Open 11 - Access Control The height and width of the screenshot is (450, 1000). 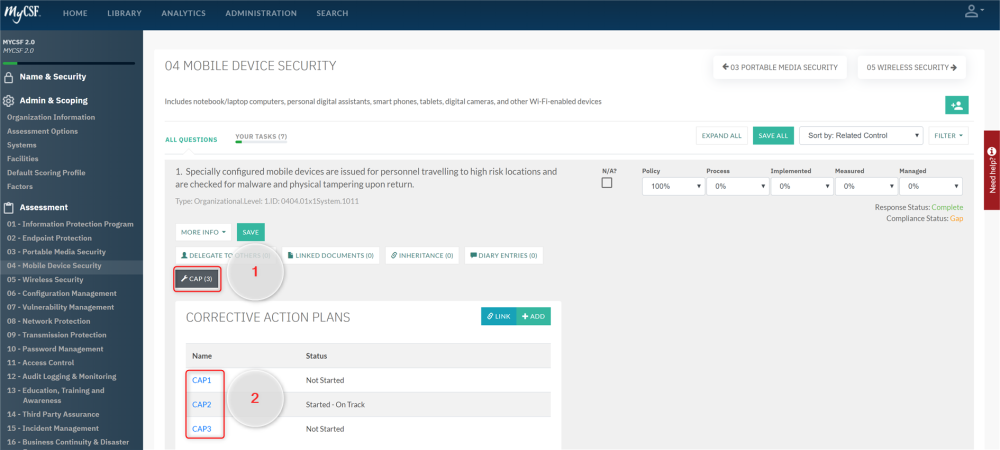tap(40, 363)
